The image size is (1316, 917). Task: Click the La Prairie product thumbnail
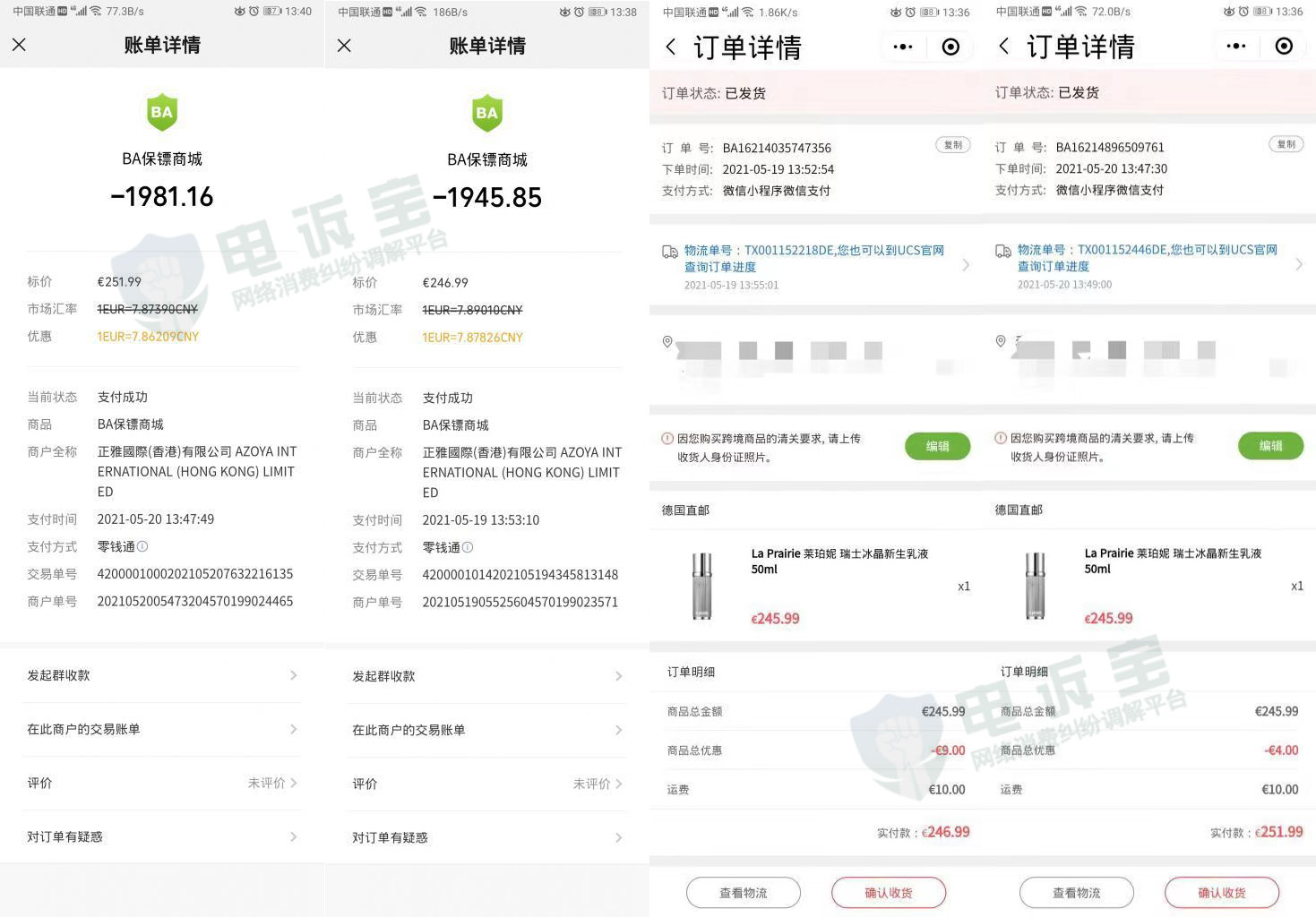pyautogui.click(x=701, y=586)
